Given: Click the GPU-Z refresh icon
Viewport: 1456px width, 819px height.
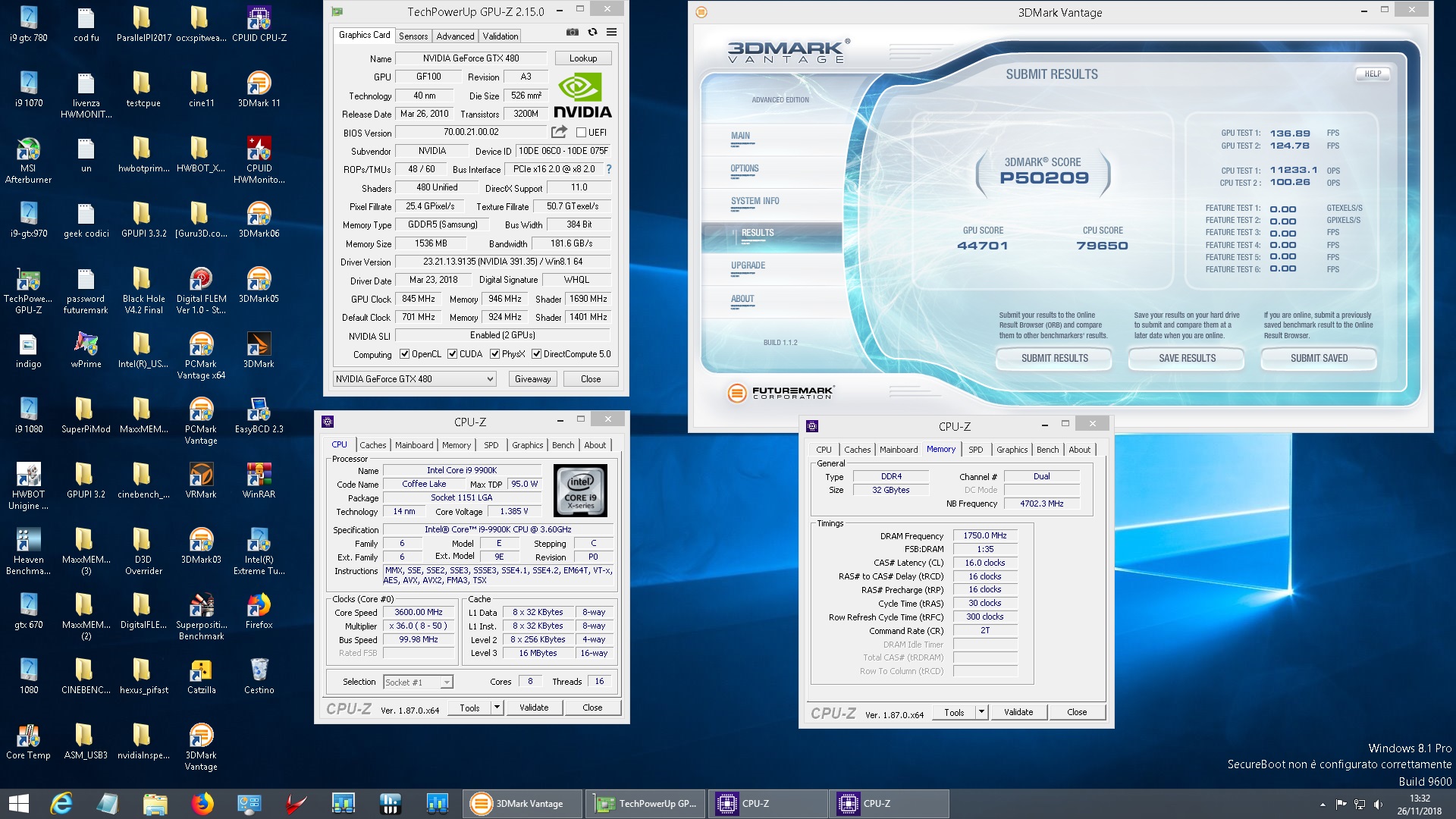Looking at the screenshot, I should tap(592, 33).
